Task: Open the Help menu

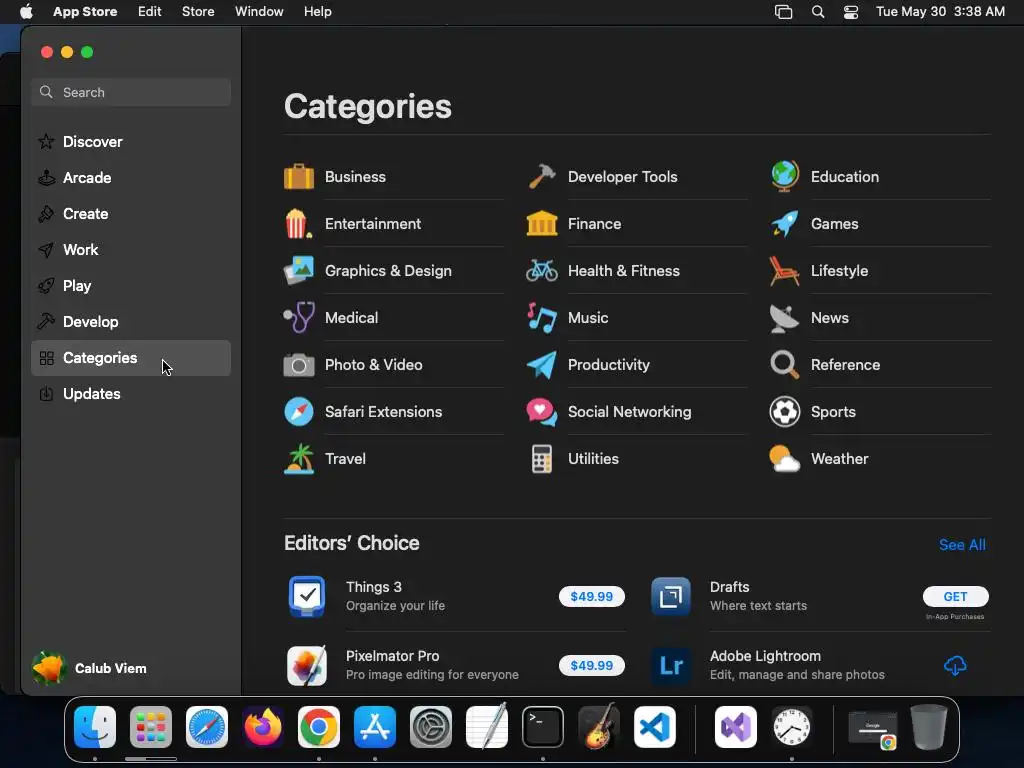Action: pyautogui.click(x=317, y=12)
